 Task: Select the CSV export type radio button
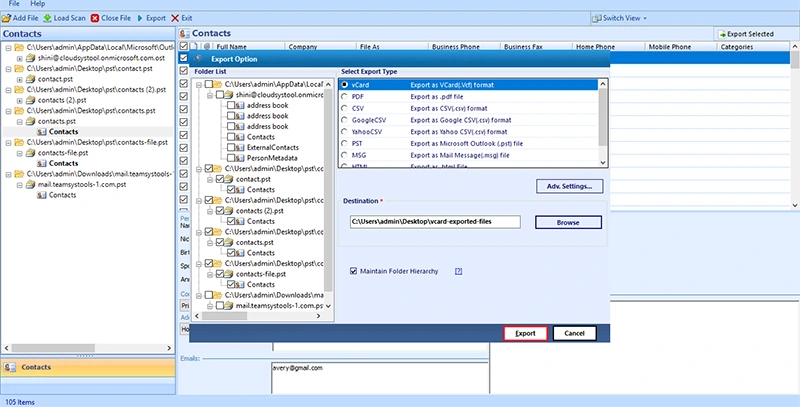click(x=345, y=108)
